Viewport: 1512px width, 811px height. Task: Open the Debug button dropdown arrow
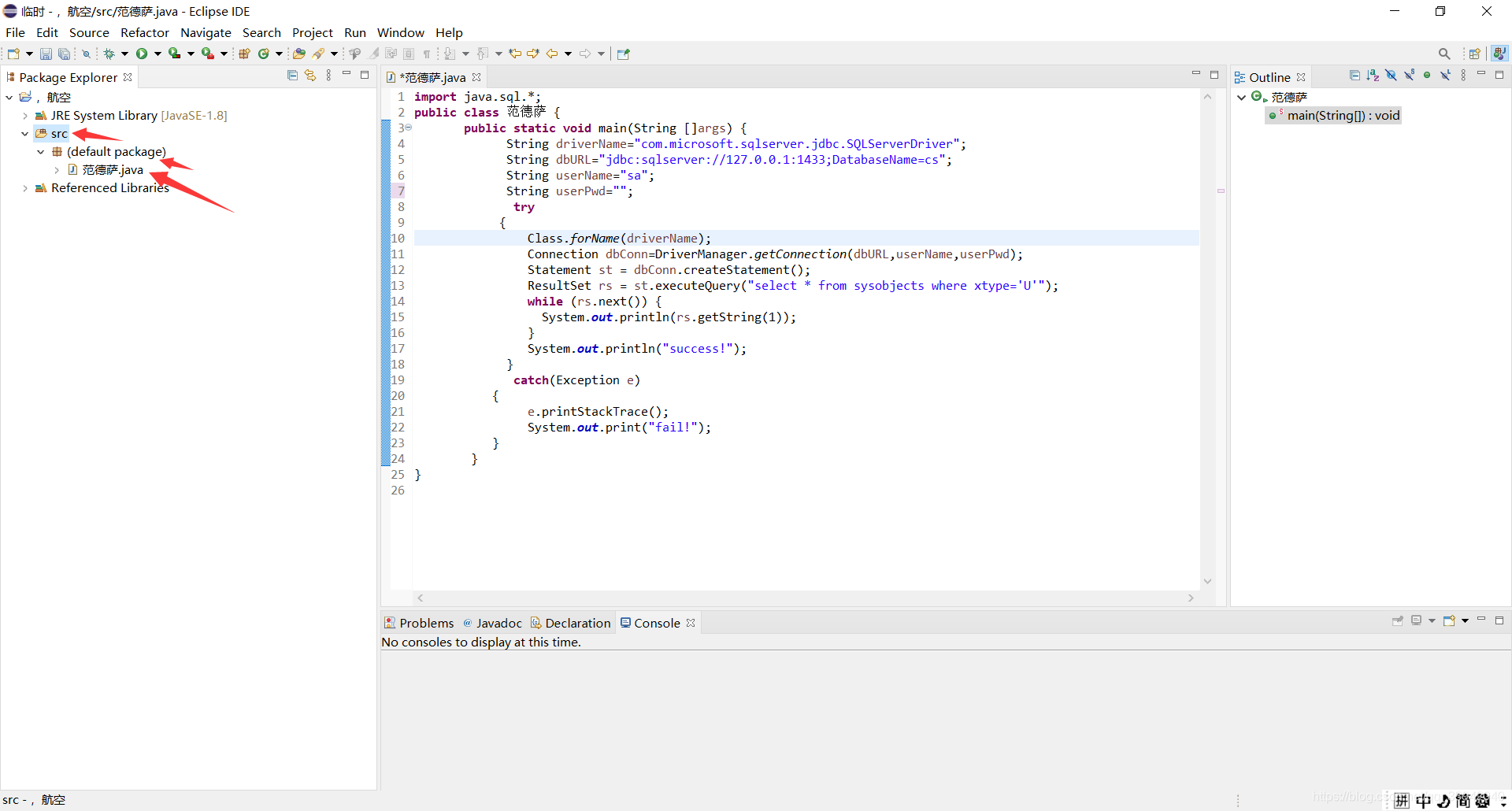pyautogui.click(x=124, y=54)
